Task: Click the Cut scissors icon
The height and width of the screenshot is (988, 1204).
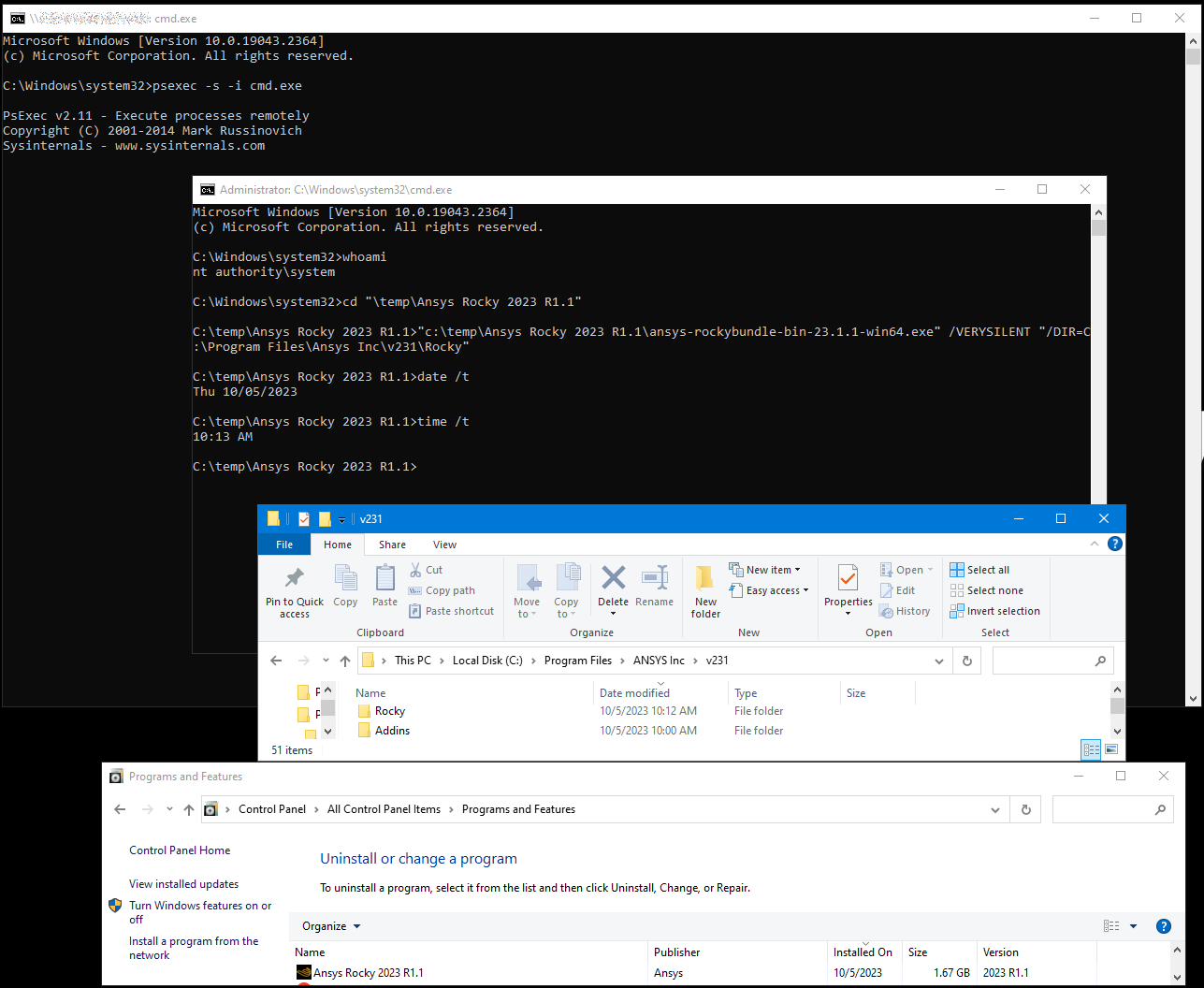Action: (415, 570)
